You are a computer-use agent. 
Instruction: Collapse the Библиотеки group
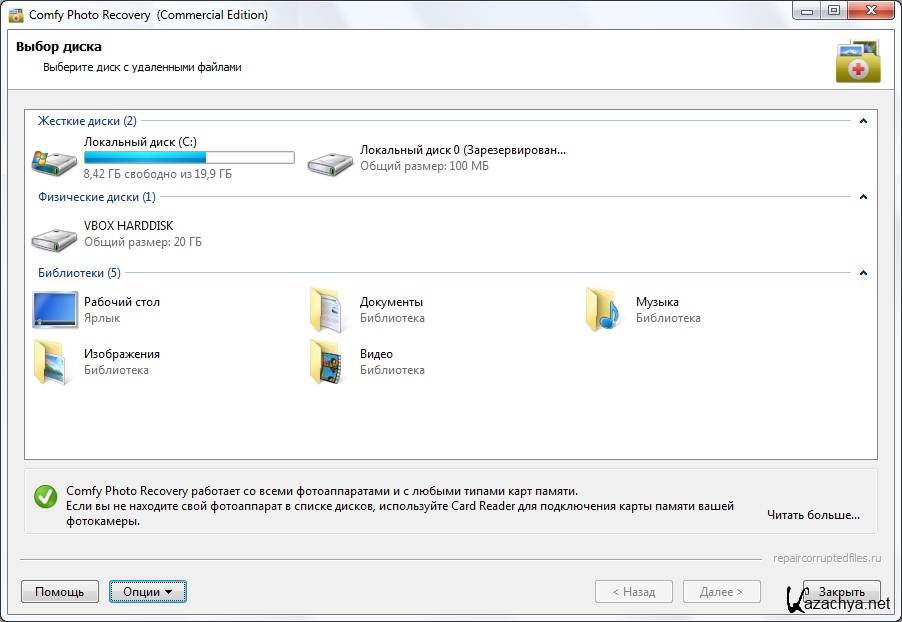point(863,273)
